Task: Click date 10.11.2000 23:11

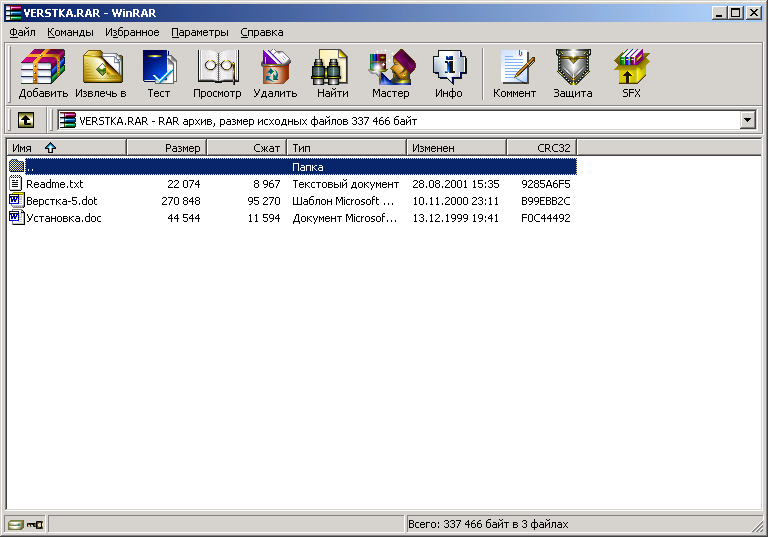Action: click(x=456, y=201)
